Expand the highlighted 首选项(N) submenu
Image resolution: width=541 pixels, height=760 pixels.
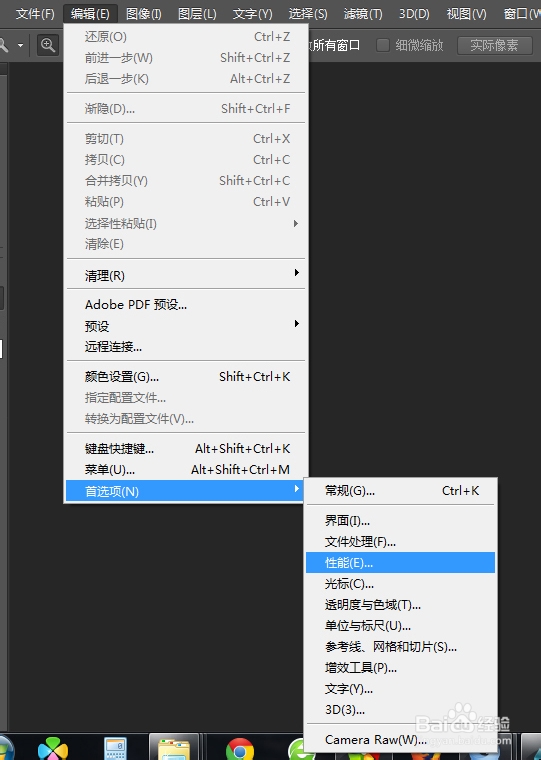point(184,491)
